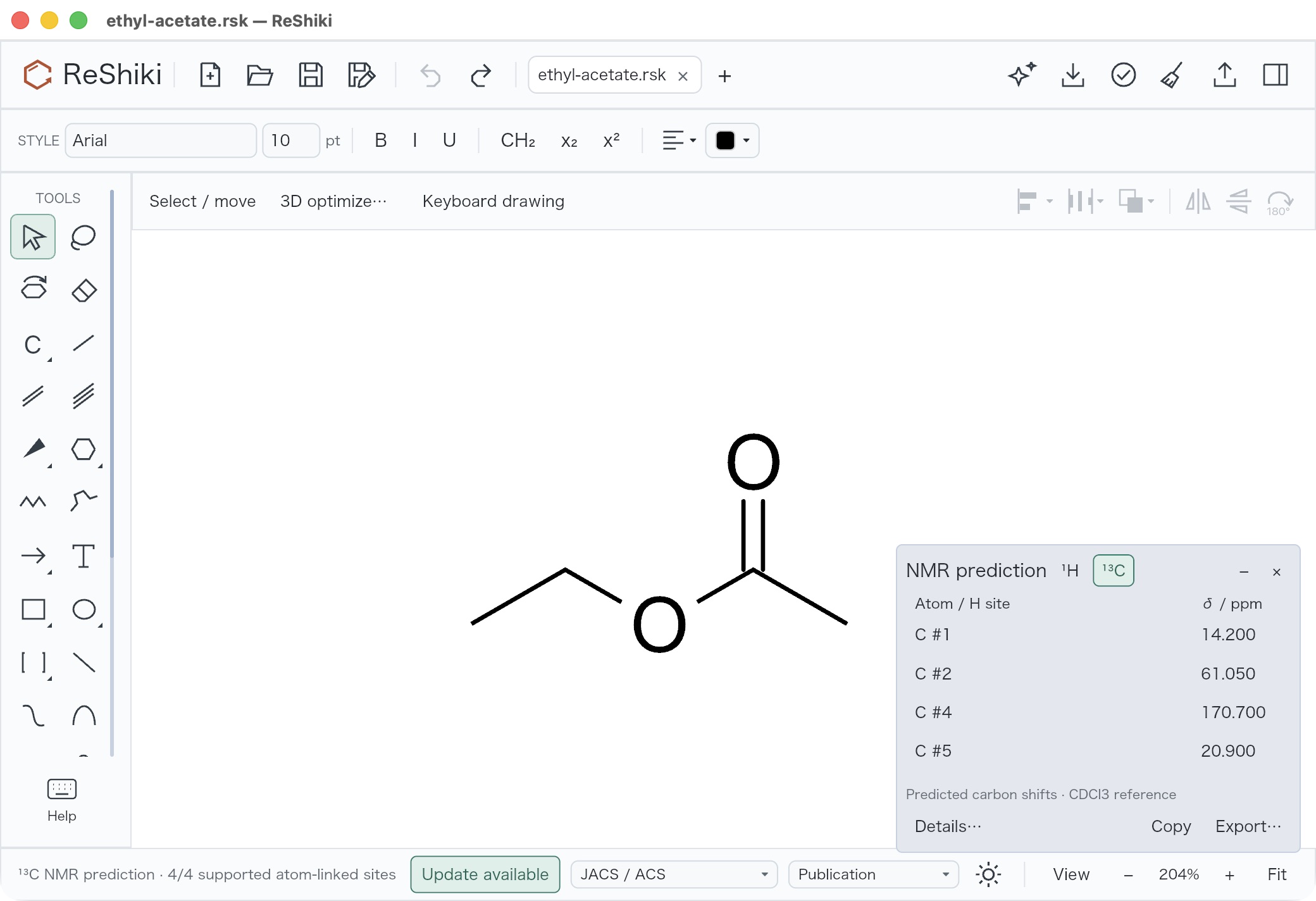Select the Reaction arrow tool

[34, 557]
